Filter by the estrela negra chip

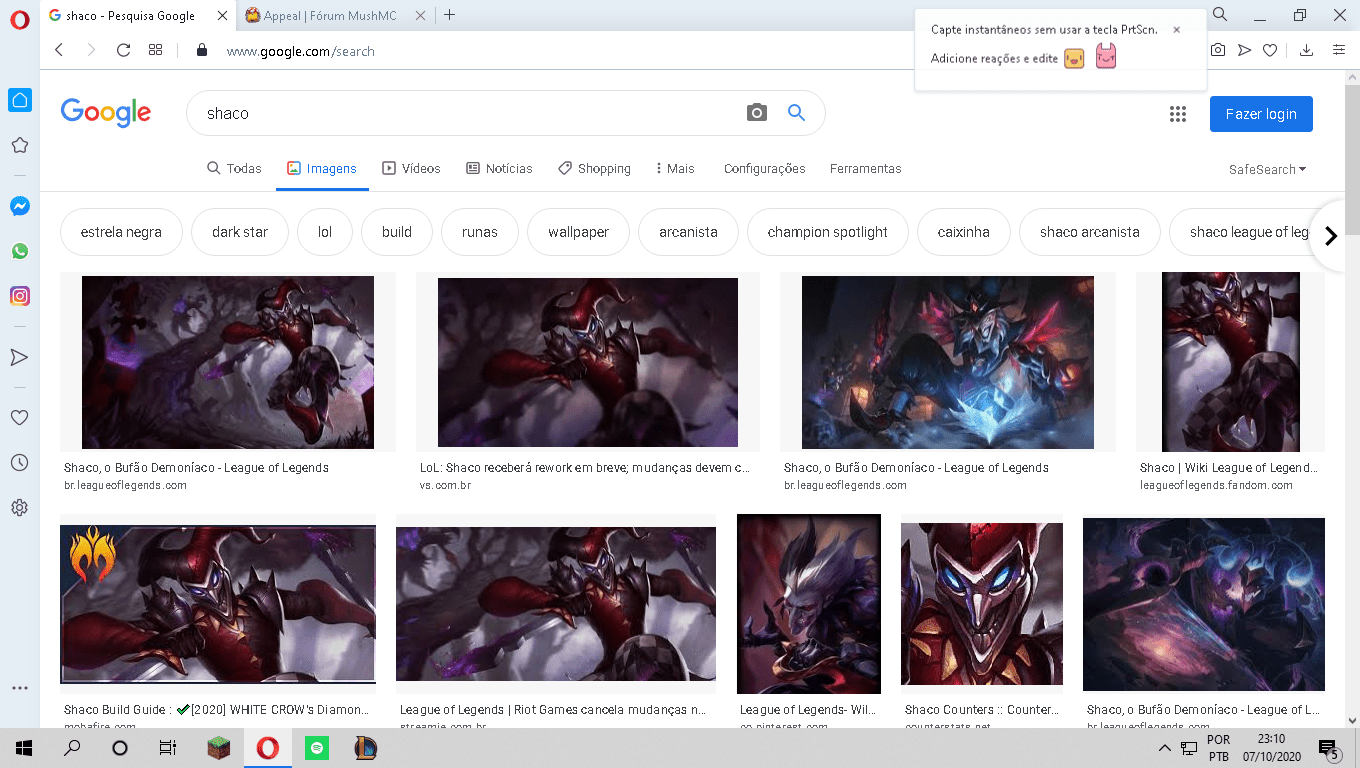pos(121,232)
